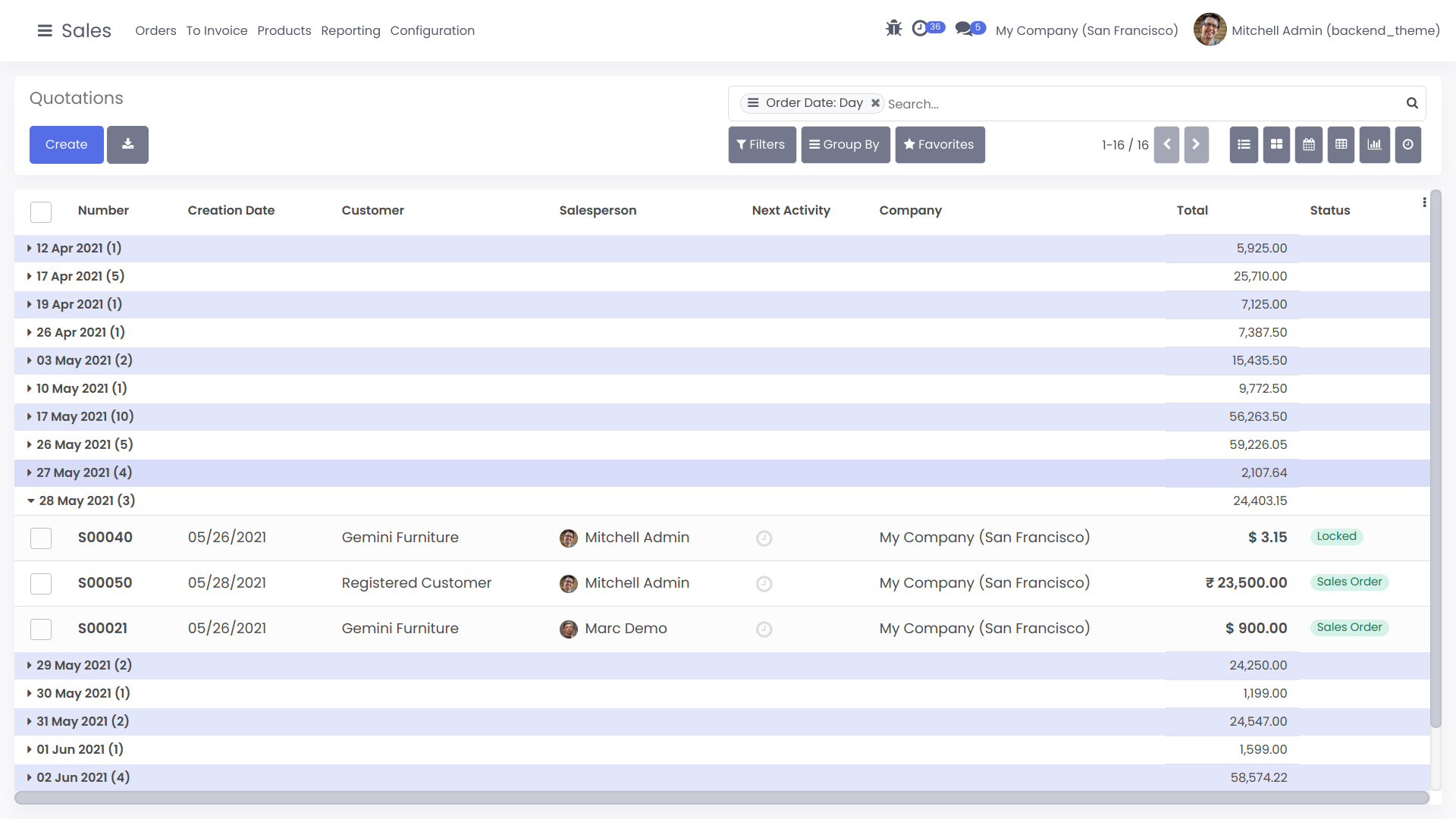Click the vertical scrollbar of the list
Viewport: 1456px width, 819px height.
[1435, 455]
